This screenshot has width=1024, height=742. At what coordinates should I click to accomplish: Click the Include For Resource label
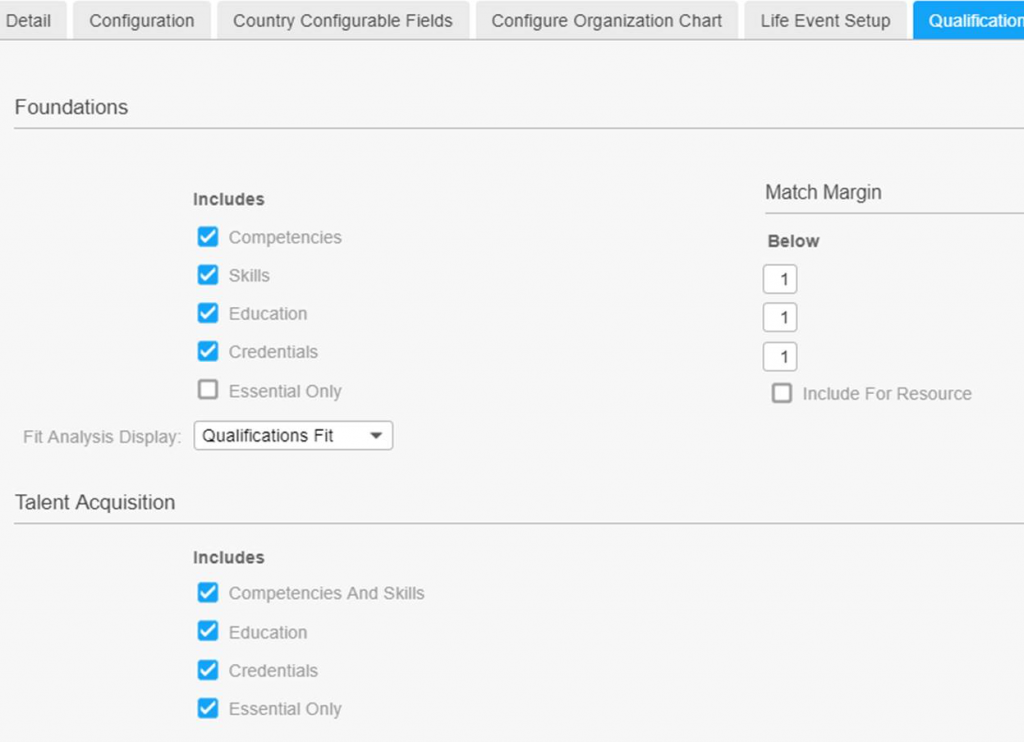point(887,394)
